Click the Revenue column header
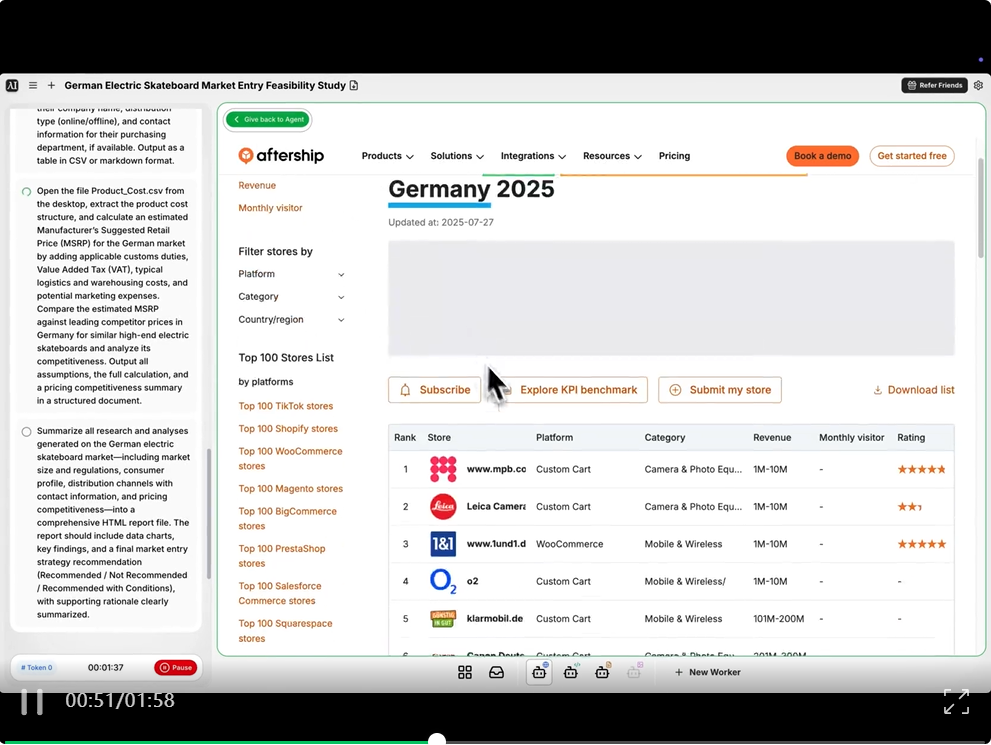Image resolution: width=991 pixels, height=745 pixels. 772,437
